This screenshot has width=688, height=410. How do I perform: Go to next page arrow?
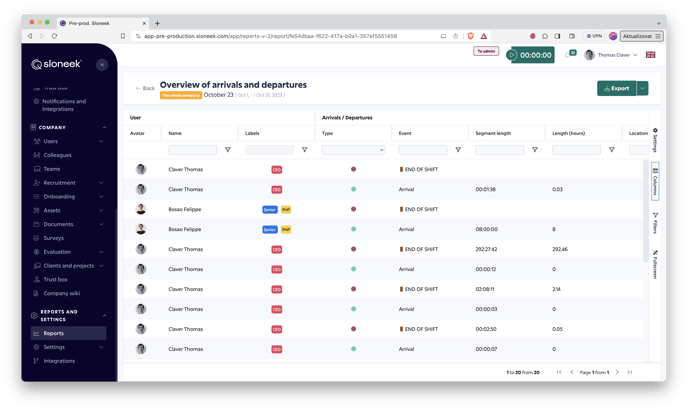tap(617, 372)
